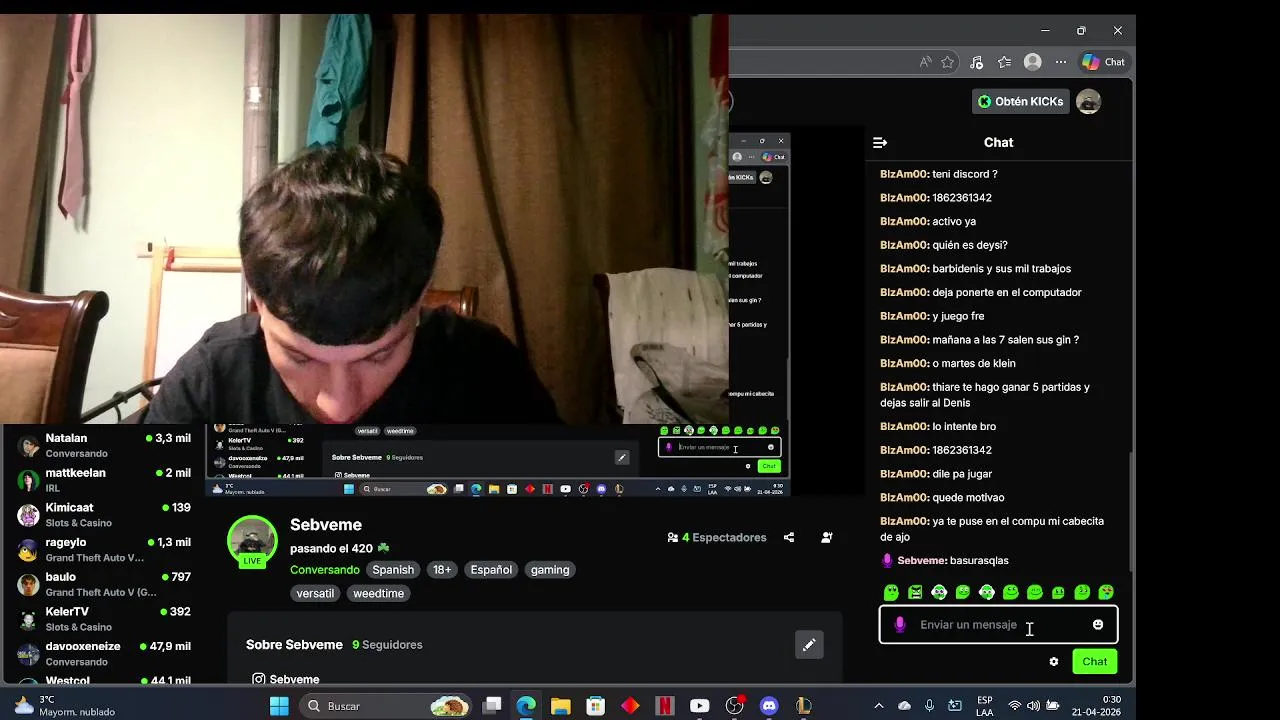This screenshot has height=720, width=1280.
Task: Open the chat settings gear
Action: [1054, 662]
